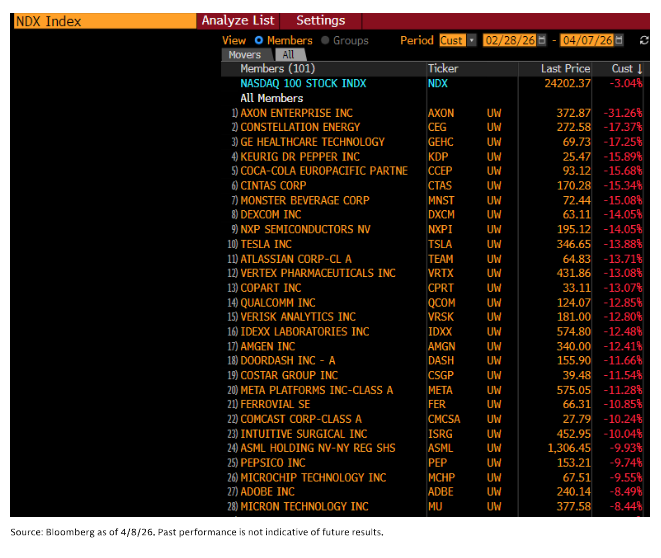Click the Ticker column header
This screenshot has height=558, width=661.
coord(443,69)
